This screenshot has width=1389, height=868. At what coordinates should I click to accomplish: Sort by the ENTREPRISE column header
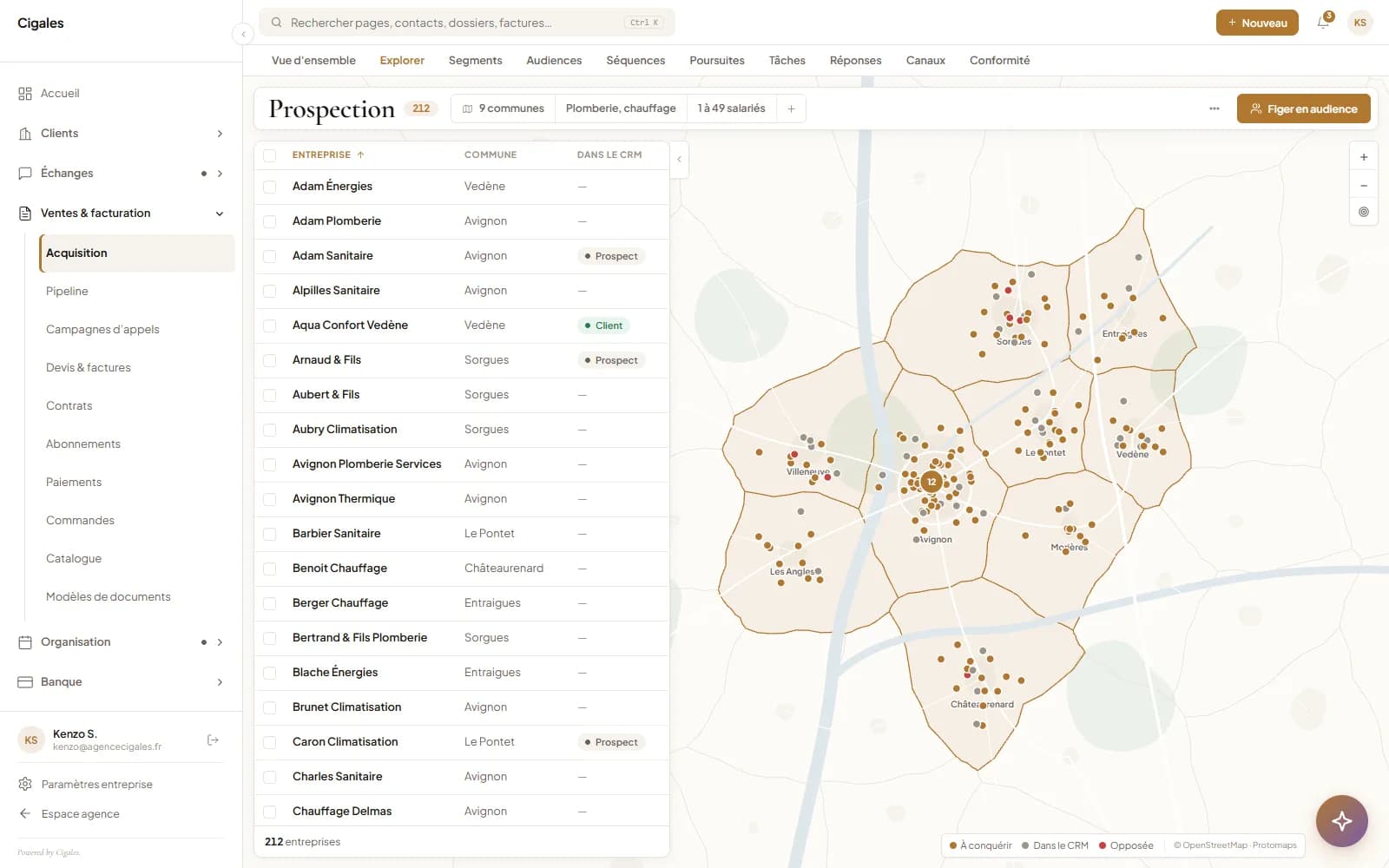[x=328, y=155]
